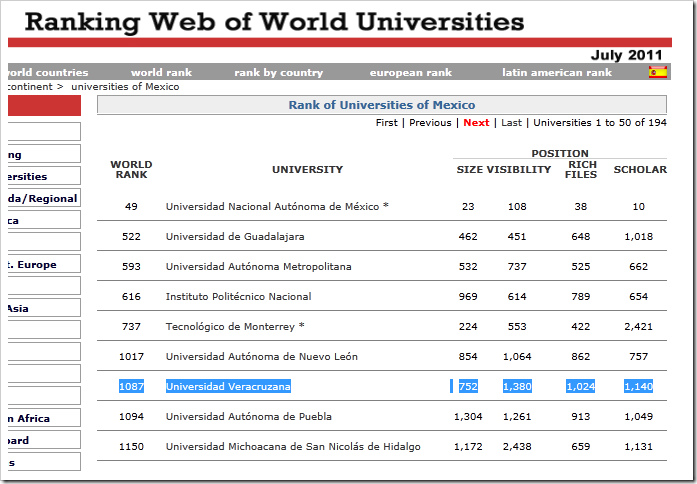This screenshot has height=484, width=697.
Task: Go to latin american rank page
Action: [x=557, y=73]
